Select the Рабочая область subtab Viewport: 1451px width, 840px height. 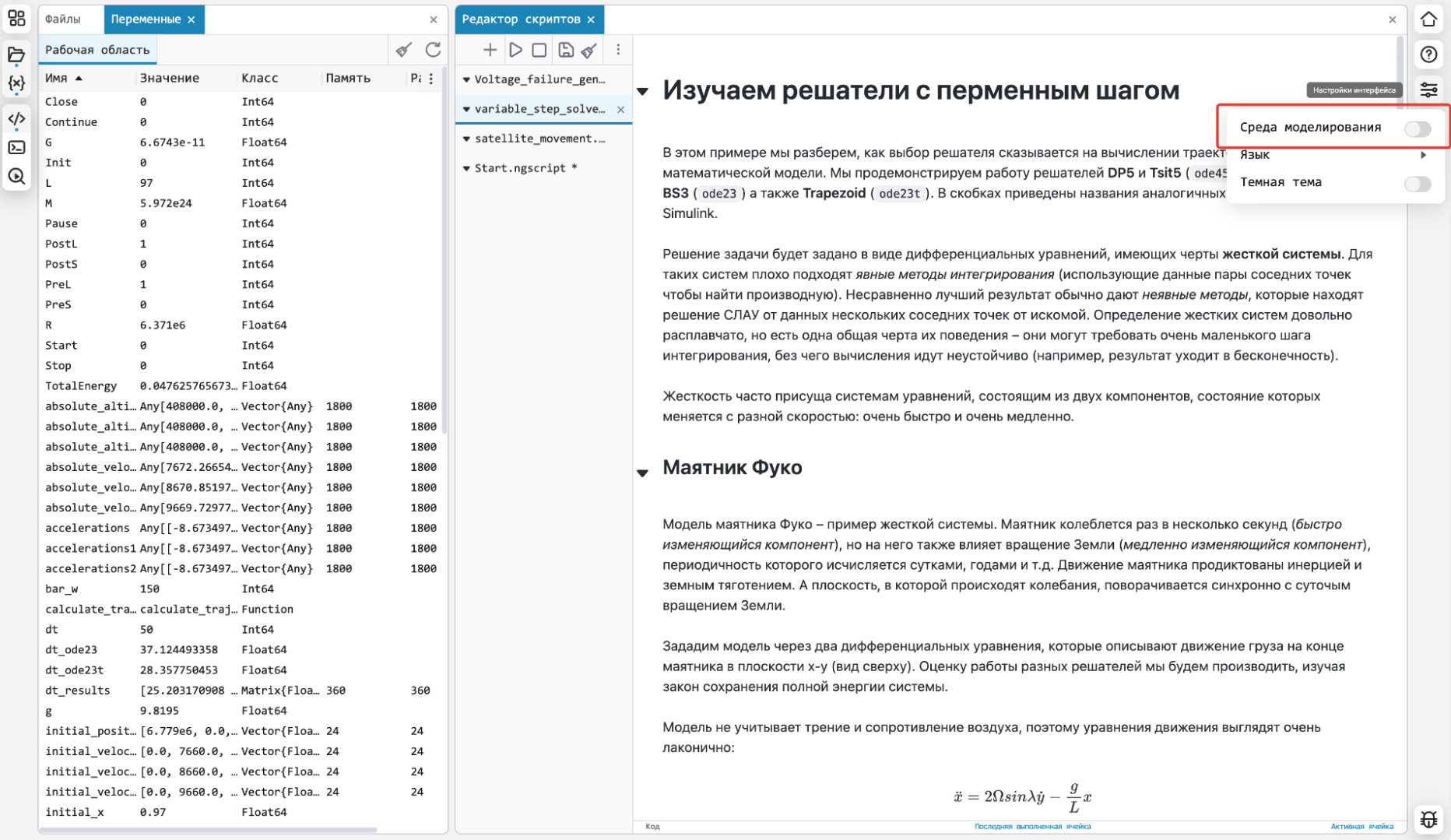pos(97,50)
